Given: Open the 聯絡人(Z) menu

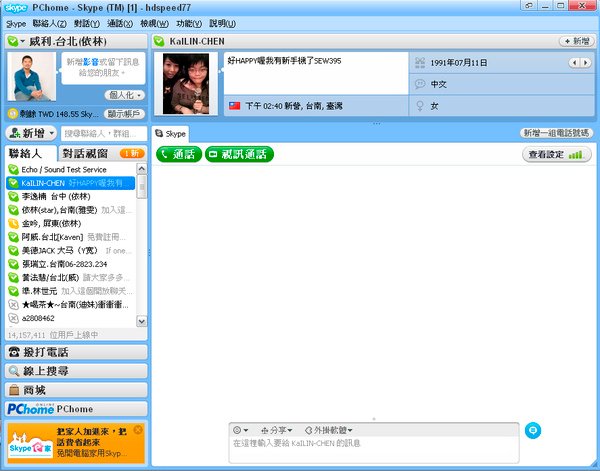Looking at the screenshot, I should [49, 24].
